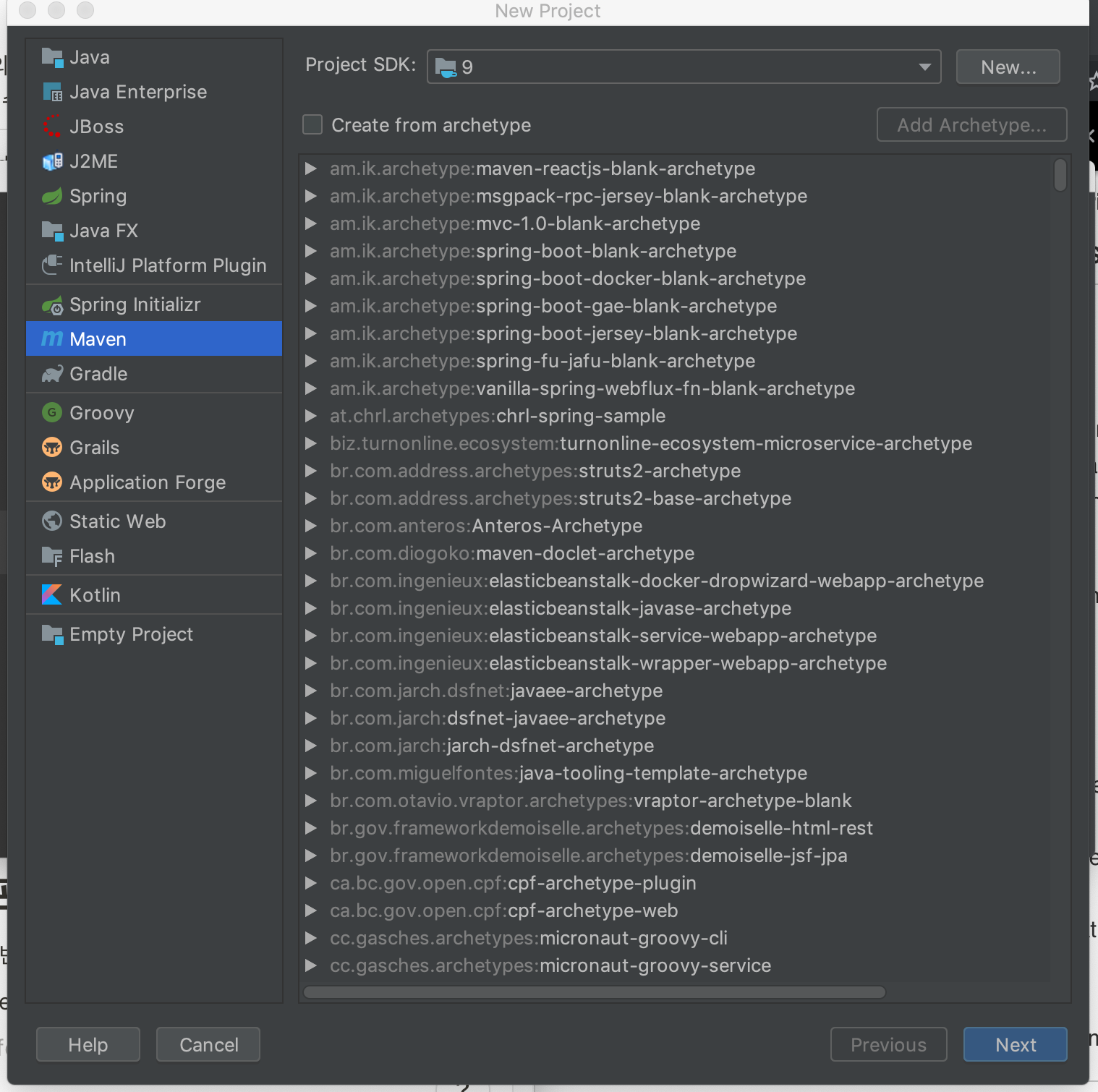
Task: Select demoiselle-html-rest row
Action: tap(676, 828)
